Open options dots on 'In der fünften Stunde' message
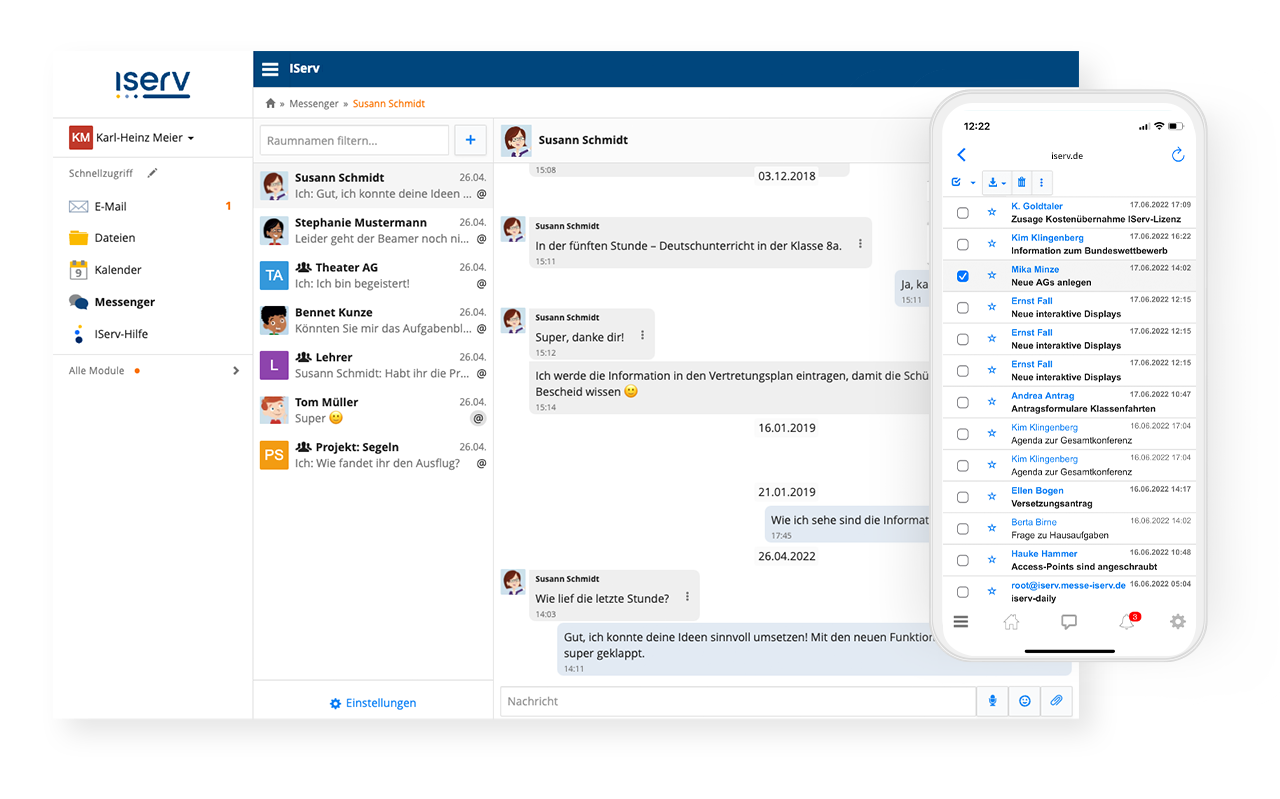This screenshot has height=799, width=1280. click(x=860, y=244)
